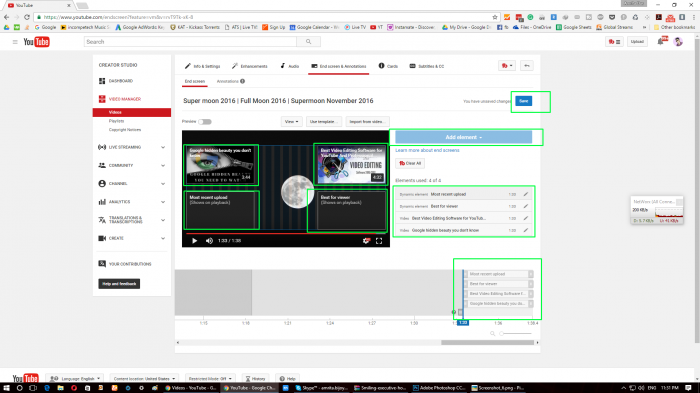Adjust the timeline zoom slider
700x393 pixels.
[516, 334]
